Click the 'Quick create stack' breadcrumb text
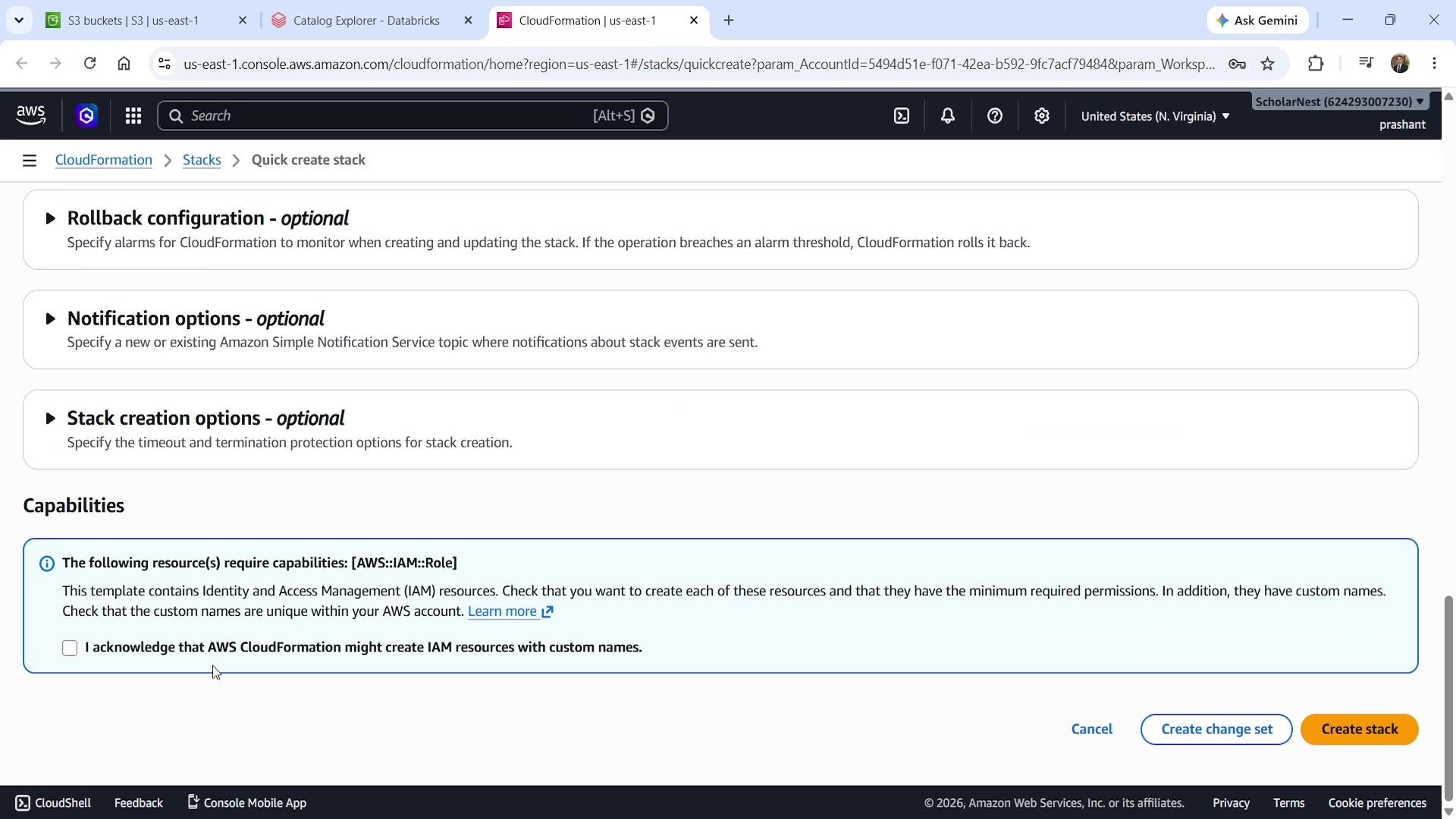The width and height of the screenshot is (1456, 819). 309,160
